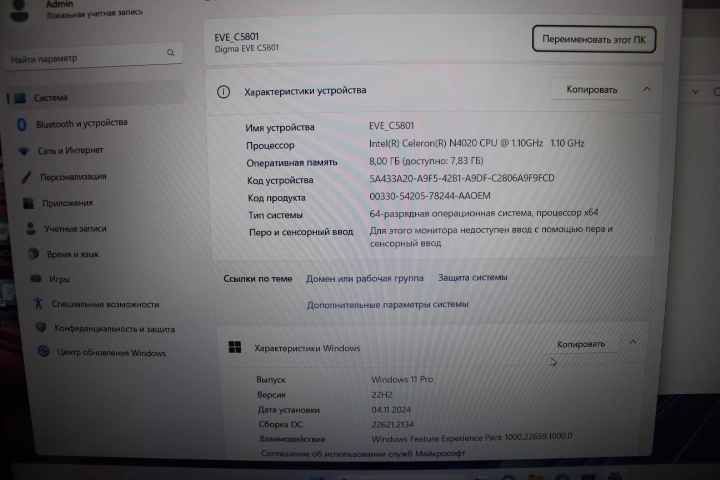Viewport: 720px width, 480px height.
Task: Select Время и язык in the sidebar
Action: 73,254
